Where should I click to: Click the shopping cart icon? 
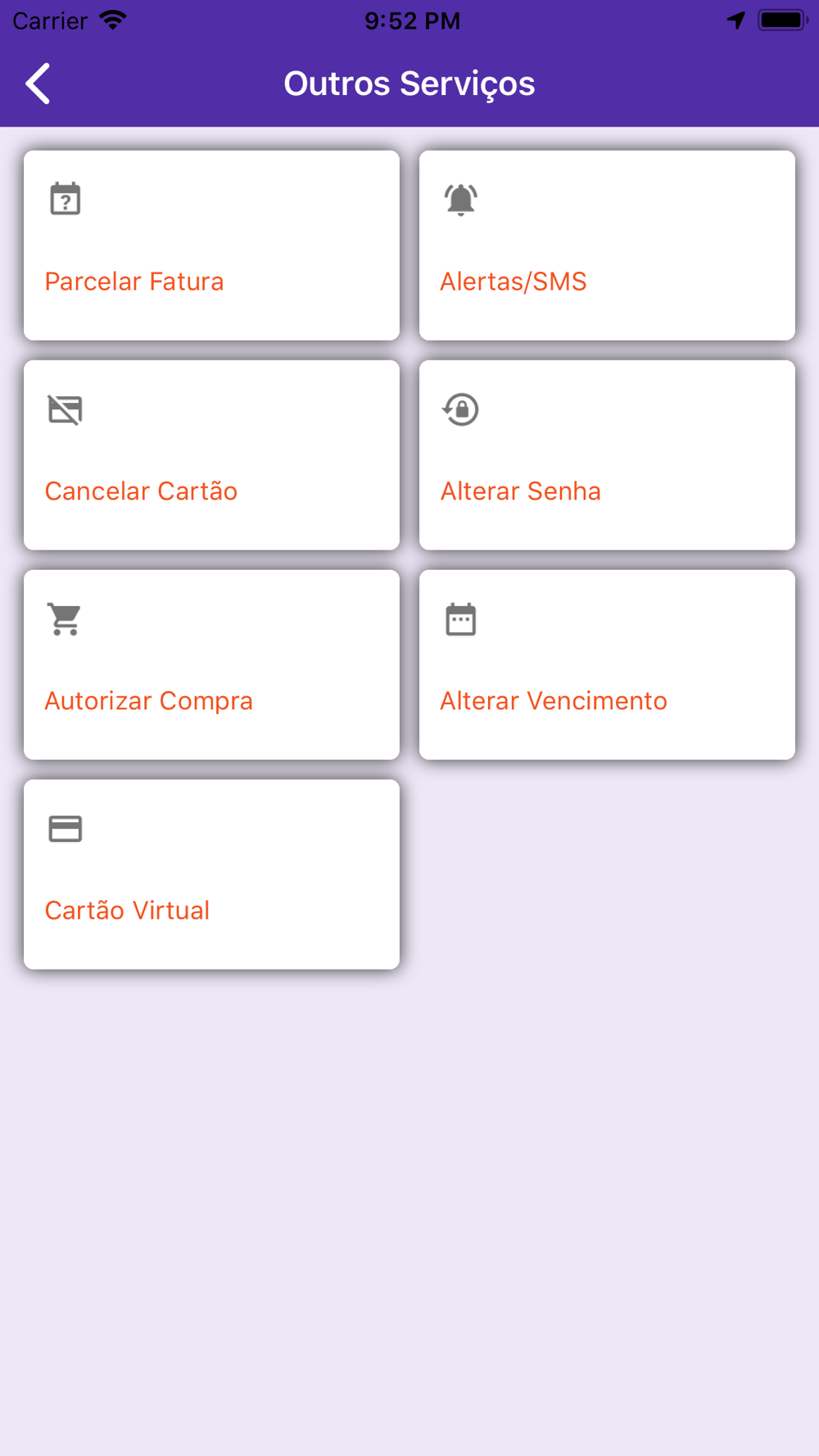tap(65, 619)
